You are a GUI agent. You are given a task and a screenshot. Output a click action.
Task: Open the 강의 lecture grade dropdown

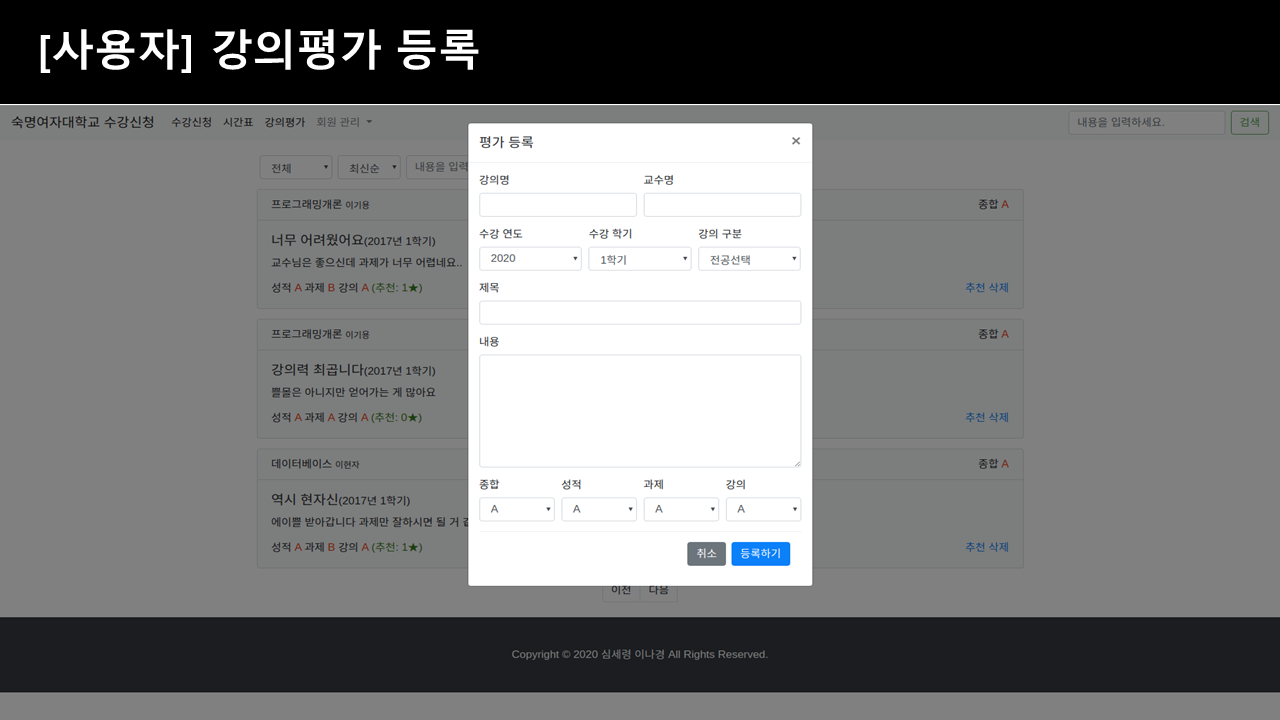(763, 509)
